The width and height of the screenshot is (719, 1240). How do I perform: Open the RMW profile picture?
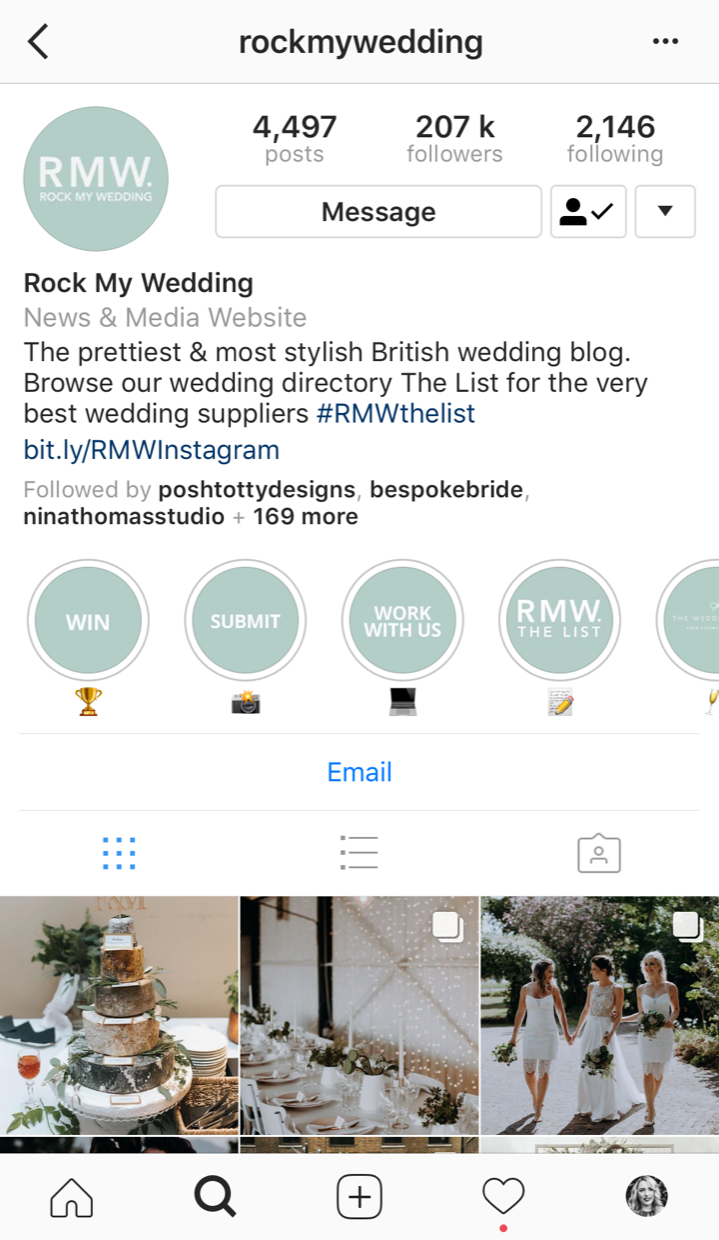(96, 179)
